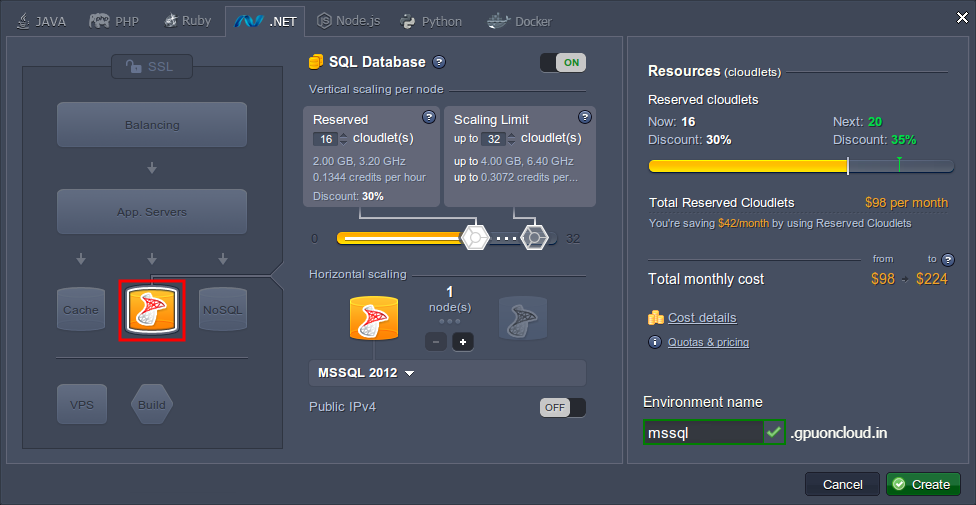Turn off the SQL Database ON switch
Image resolution: width=976 pixels, height=505 pixels.
coord(562,62)
